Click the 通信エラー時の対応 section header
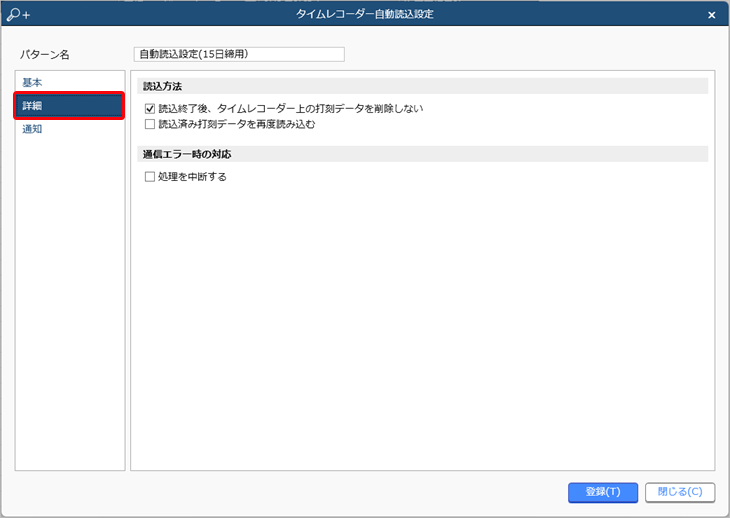Viewport: 730px width, 518px height. click(423, 154)
